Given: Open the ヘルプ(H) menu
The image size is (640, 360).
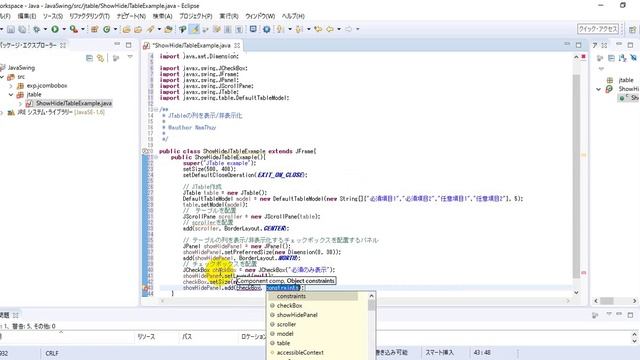Looking at the screenshot, I should (x=293, y=16).
